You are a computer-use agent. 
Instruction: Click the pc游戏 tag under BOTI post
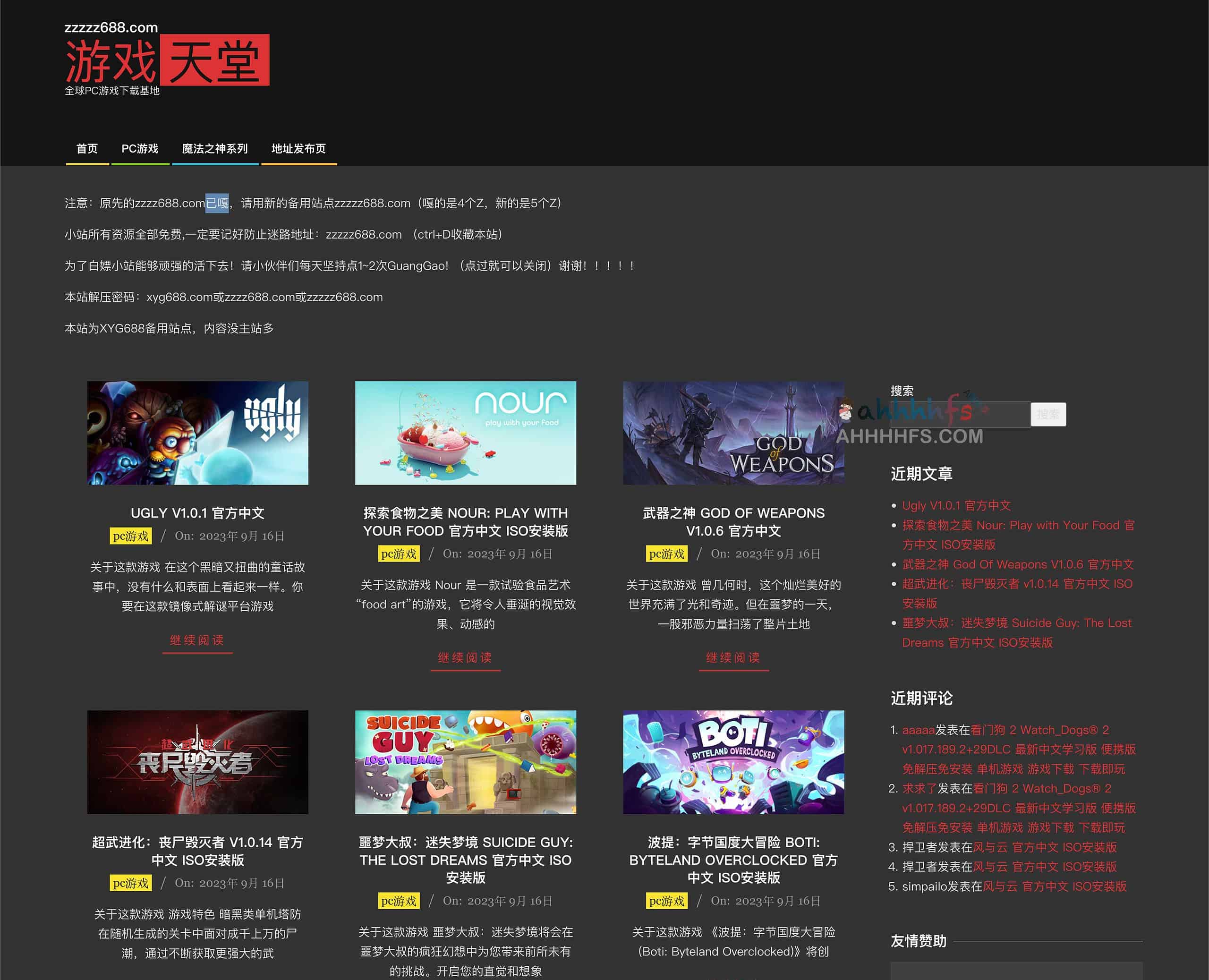click(x=666, y=901)
